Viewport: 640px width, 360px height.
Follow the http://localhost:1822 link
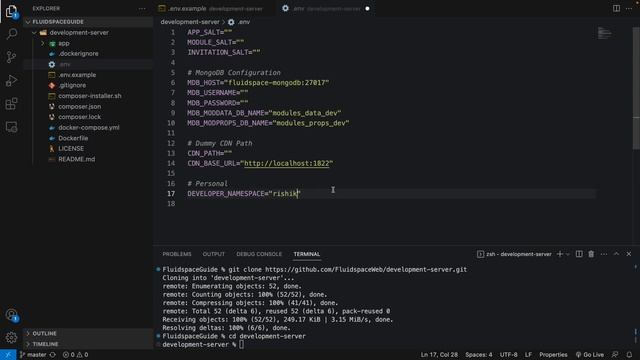click(287, 163)
